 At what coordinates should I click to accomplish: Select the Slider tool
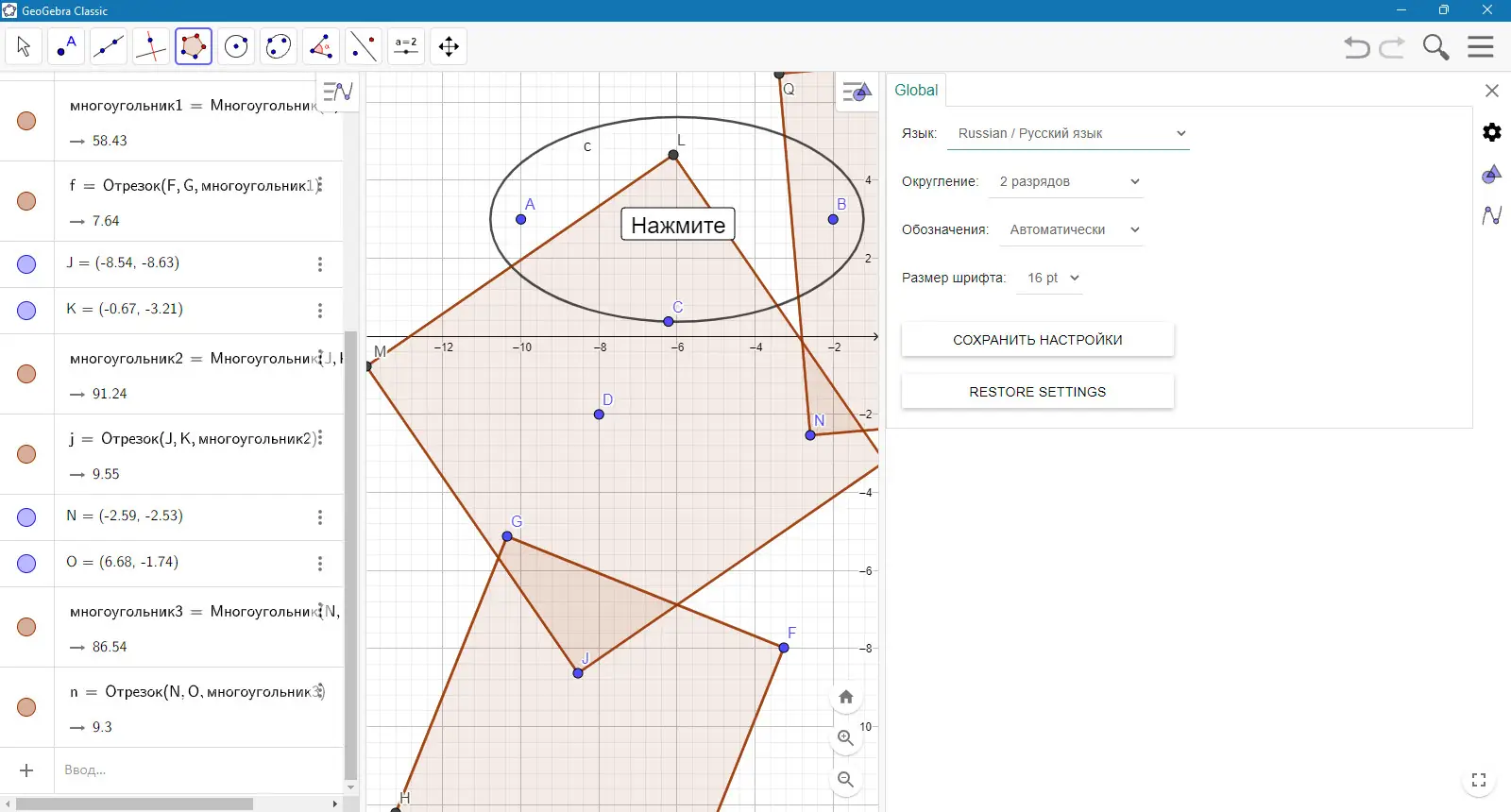406,46
